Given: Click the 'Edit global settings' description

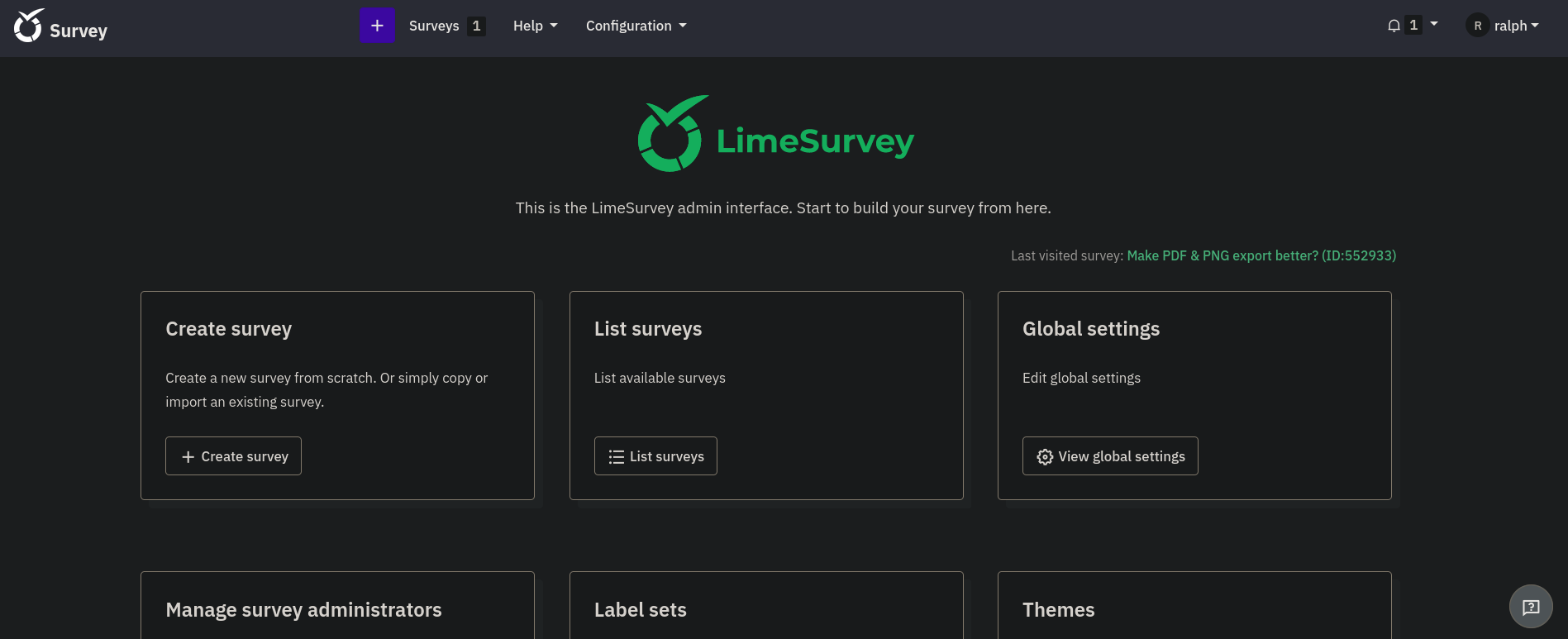Looking at the screenshot, I should pos(1081,378).
